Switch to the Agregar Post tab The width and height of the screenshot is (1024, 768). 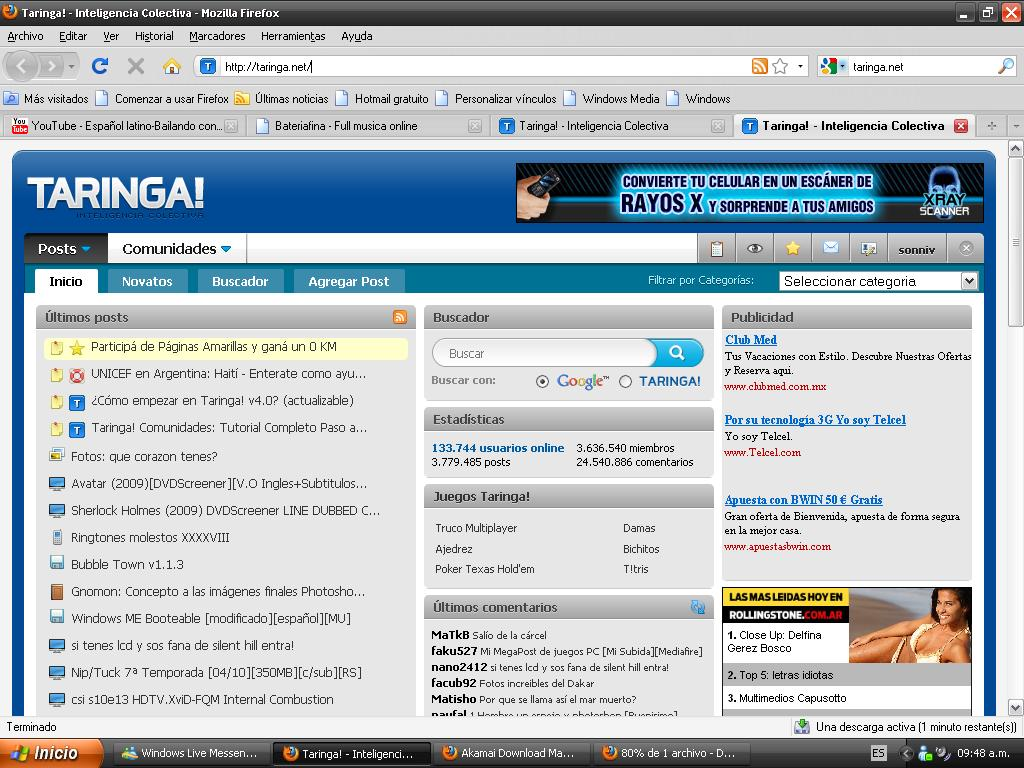point(349,281)
